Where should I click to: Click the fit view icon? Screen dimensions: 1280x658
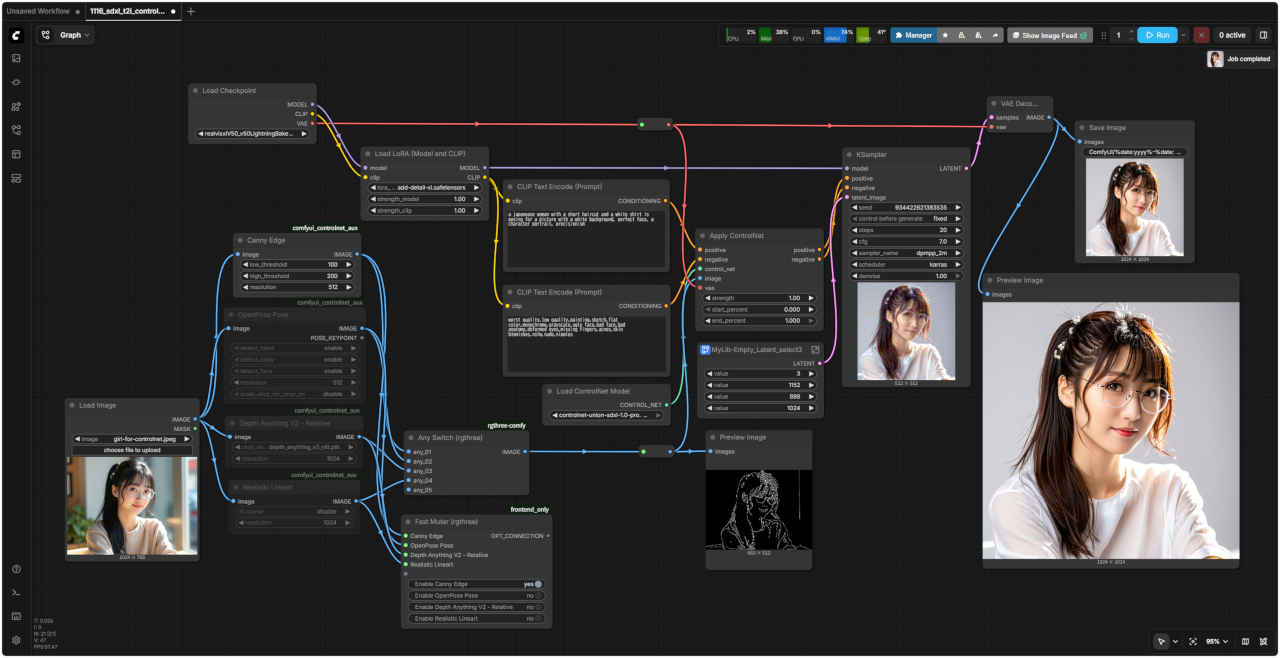(x=1192, y=641)
